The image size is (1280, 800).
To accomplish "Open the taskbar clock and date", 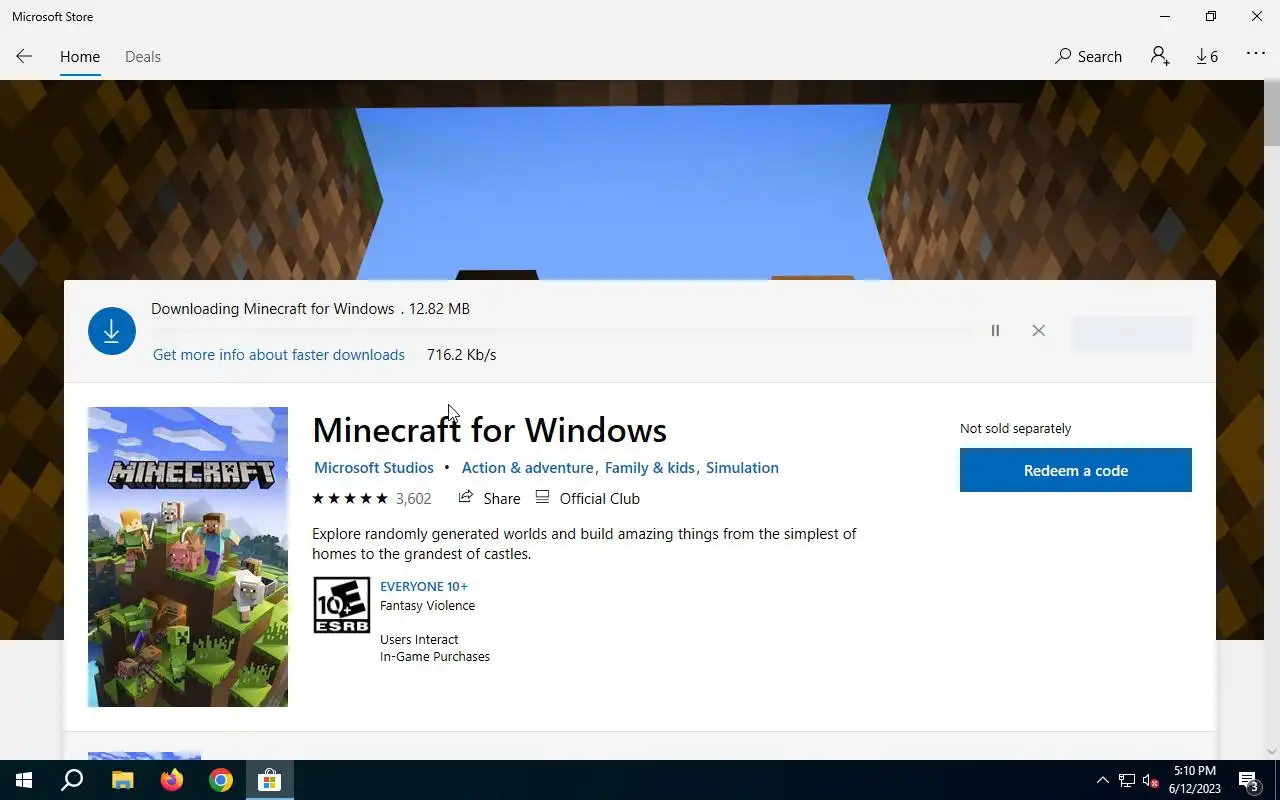I will pos(1194,780).
